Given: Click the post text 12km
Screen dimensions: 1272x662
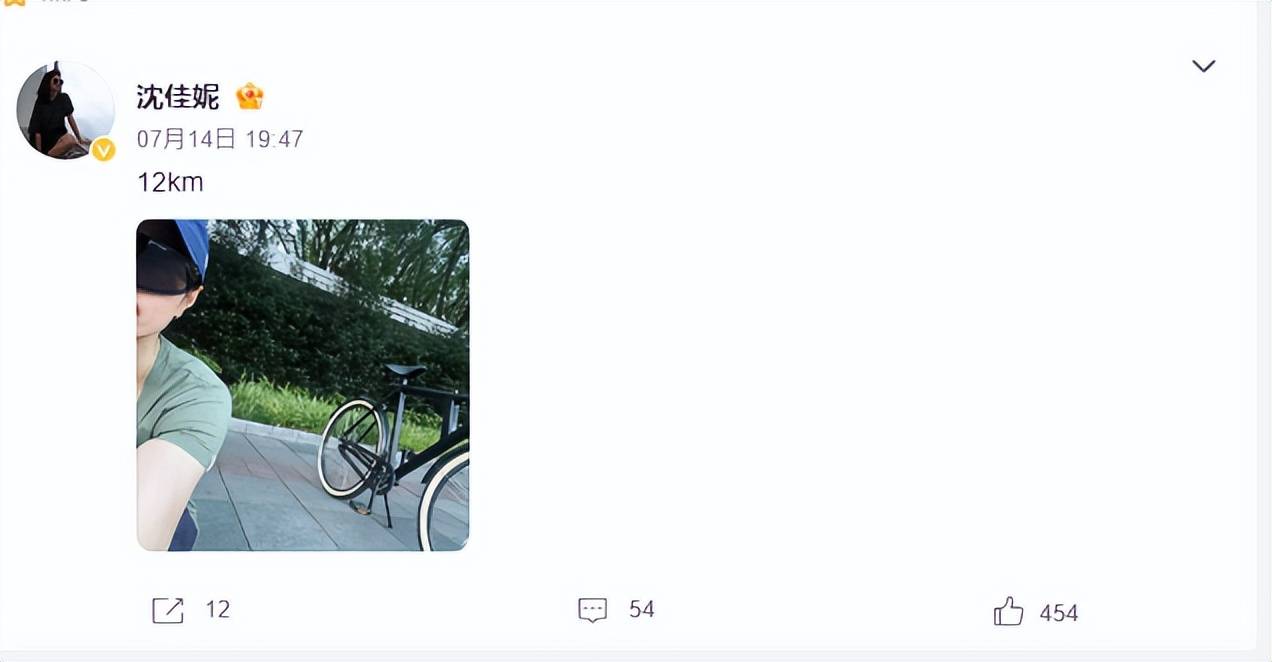Looking at the screenshot, I should coord(170,182).
